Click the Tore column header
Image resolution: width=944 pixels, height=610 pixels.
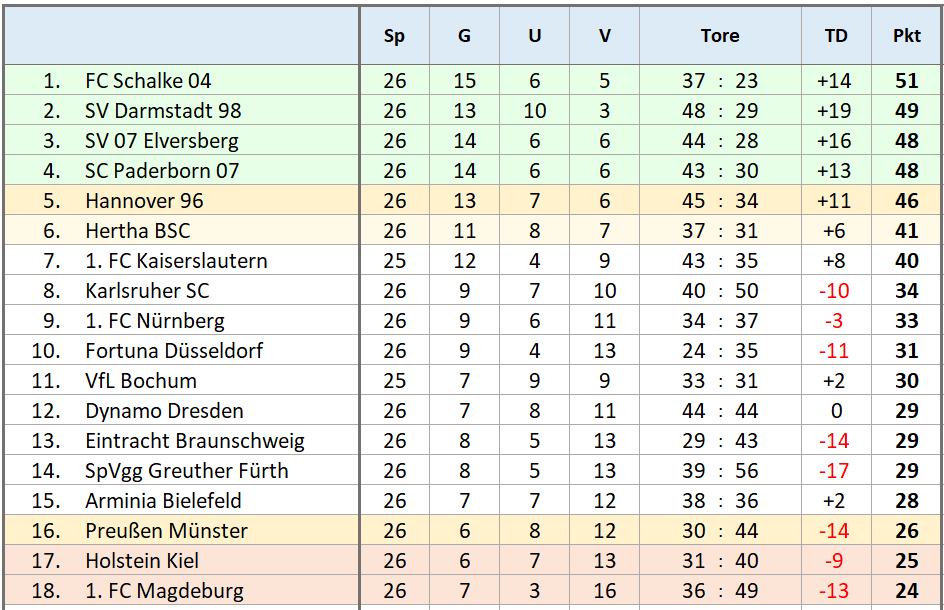tap(720, 36)
